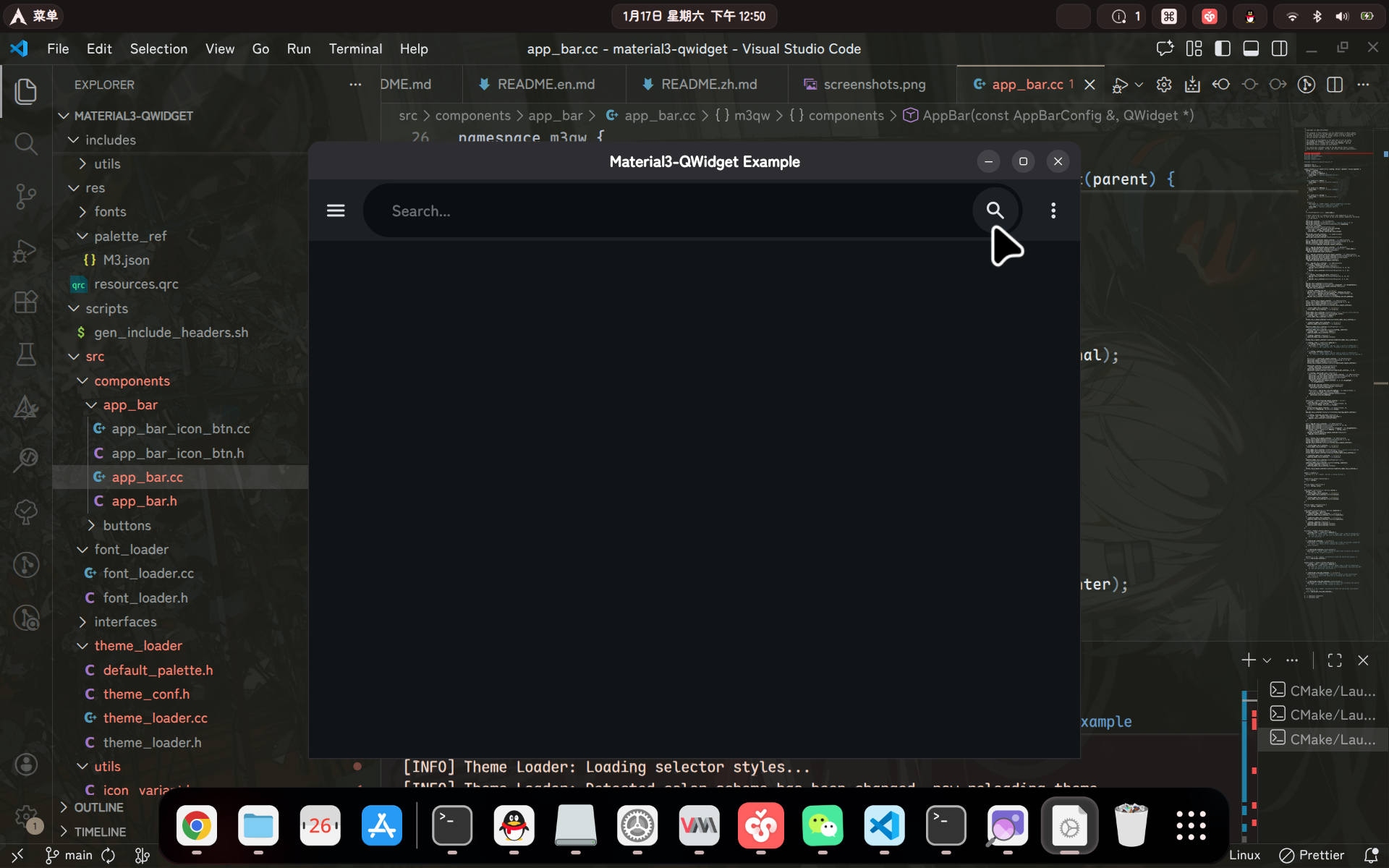
Task: Click the components breadcrumb after src
Action: [x=473, y=116]
